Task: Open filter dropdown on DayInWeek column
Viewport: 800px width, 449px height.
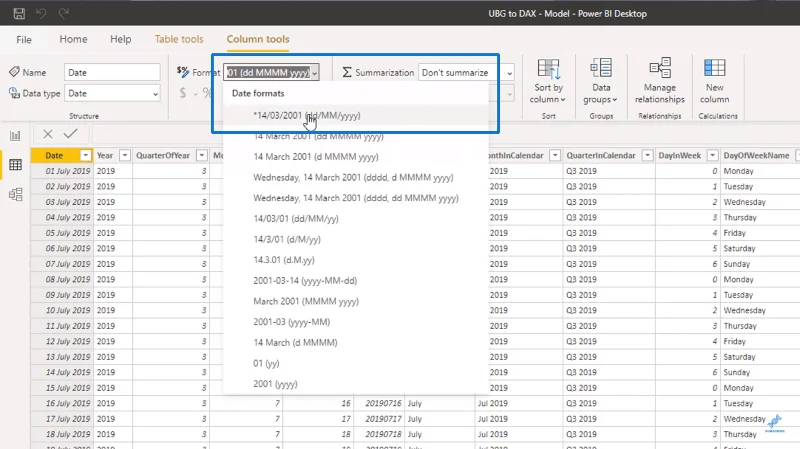Action: coord(713,155)
